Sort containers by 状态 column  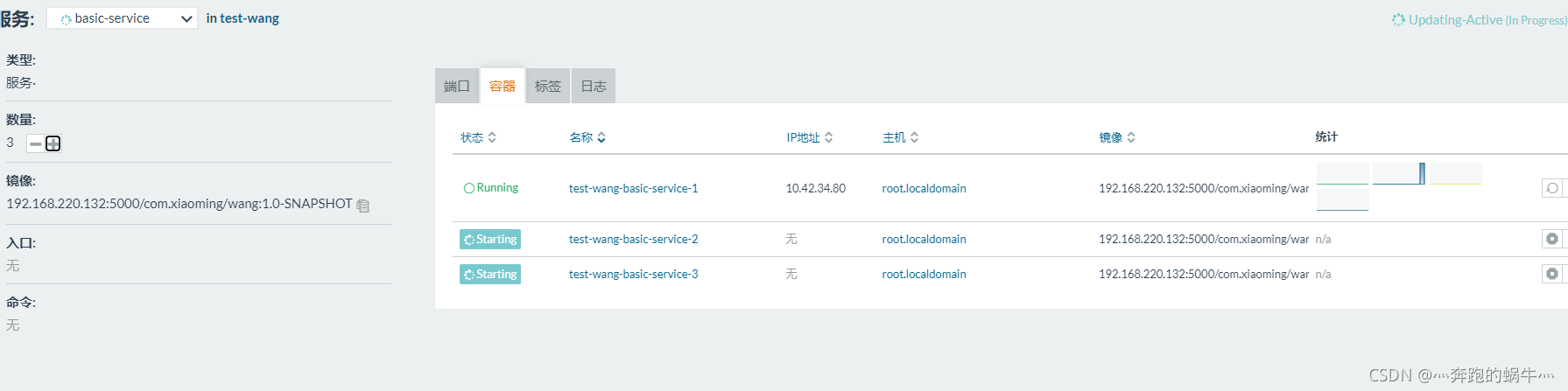pos(479,137)
